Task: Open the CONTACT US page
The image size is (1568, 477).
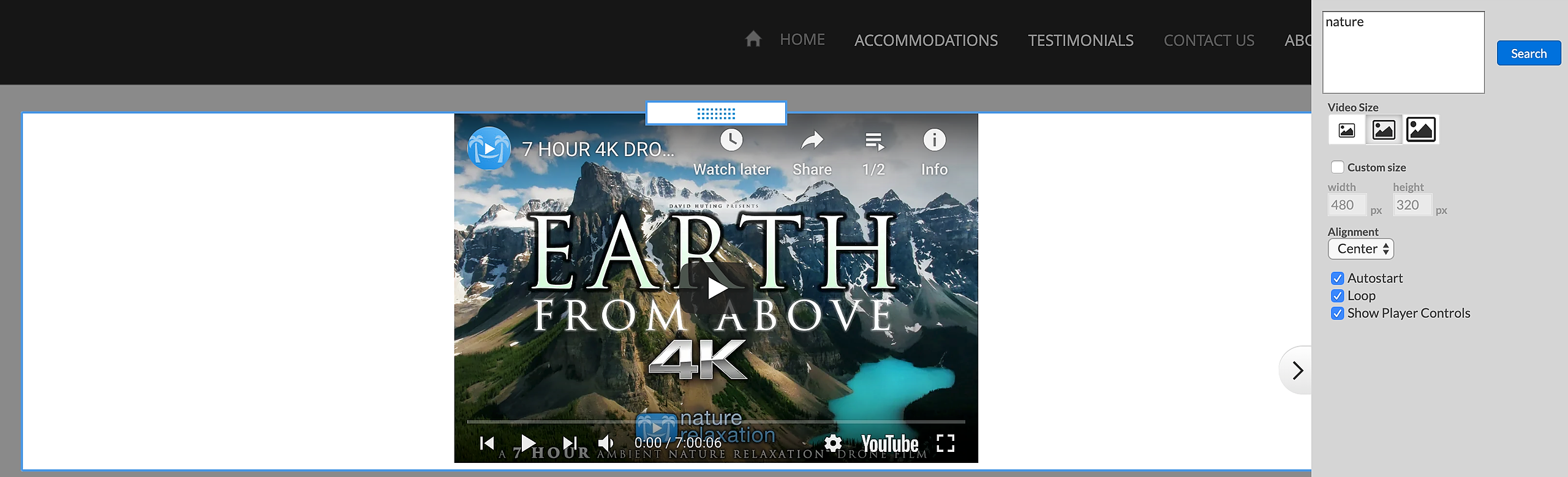Action: tap(1209, 40)
